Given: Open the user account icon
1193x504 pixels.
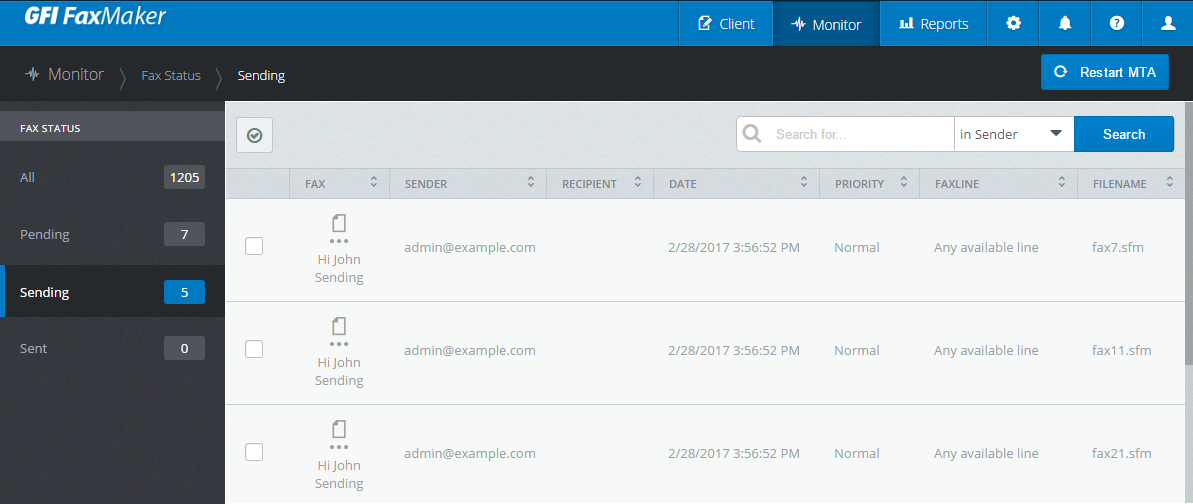Looking at the screenshot, I should pos(1168,24).
